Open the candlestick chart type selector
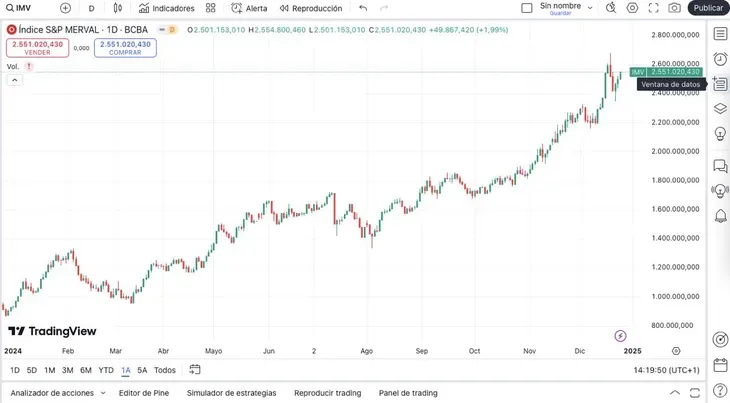 (x=118, y=8)
